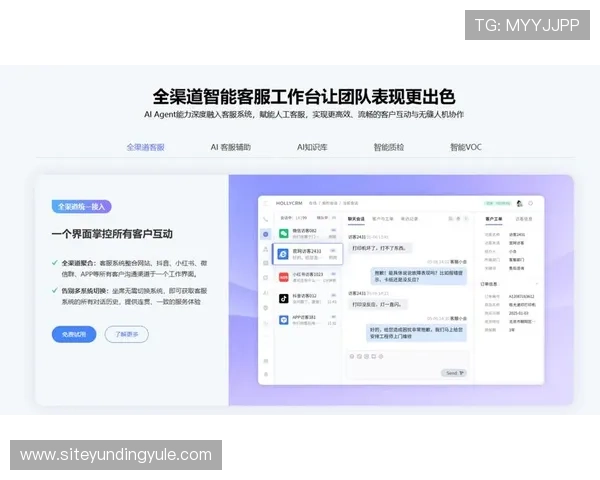Open the APP visitor conversation
The image size is (600, 480).
click(x=308, y=320)
